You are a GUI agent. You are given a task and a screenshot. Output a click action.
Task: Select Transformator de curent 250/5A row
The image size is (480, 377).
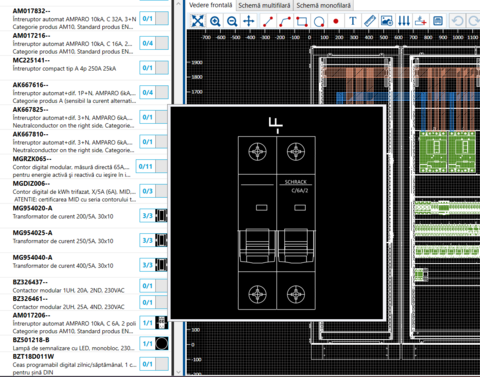click(85, 241)
